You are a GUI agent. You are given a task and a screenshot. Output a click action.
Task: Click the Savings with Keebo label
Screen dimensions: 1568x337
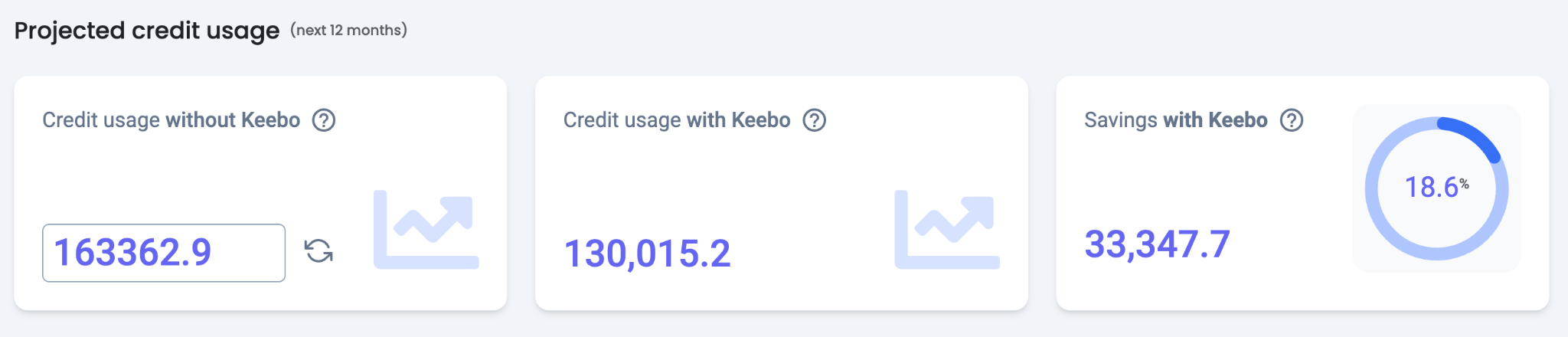click(1175, 120)
